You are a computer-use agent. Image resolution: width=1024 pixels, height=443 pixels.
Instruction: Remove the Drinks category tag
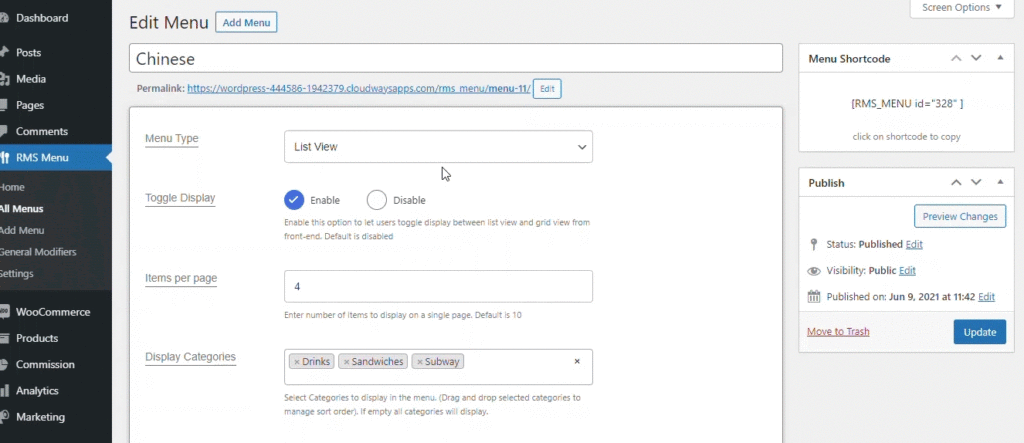pyautogui.click(x=296, y=361)
